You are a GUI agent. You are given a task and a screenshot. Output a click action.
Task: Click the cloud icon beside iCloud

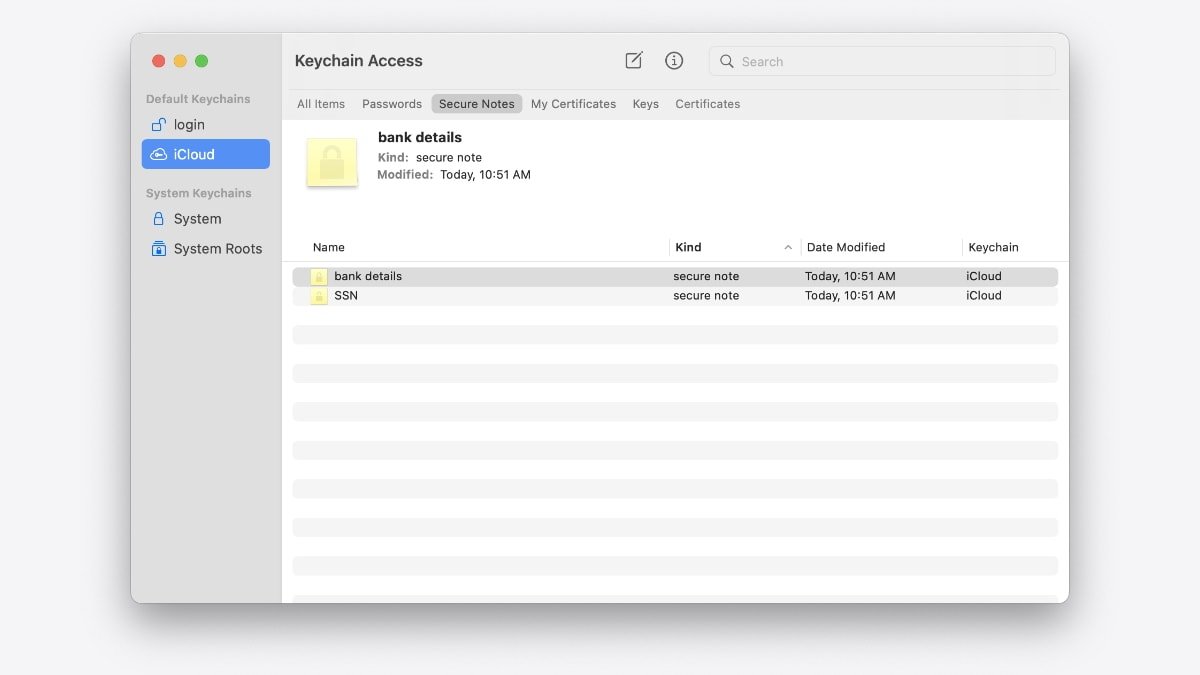(158, 154)
